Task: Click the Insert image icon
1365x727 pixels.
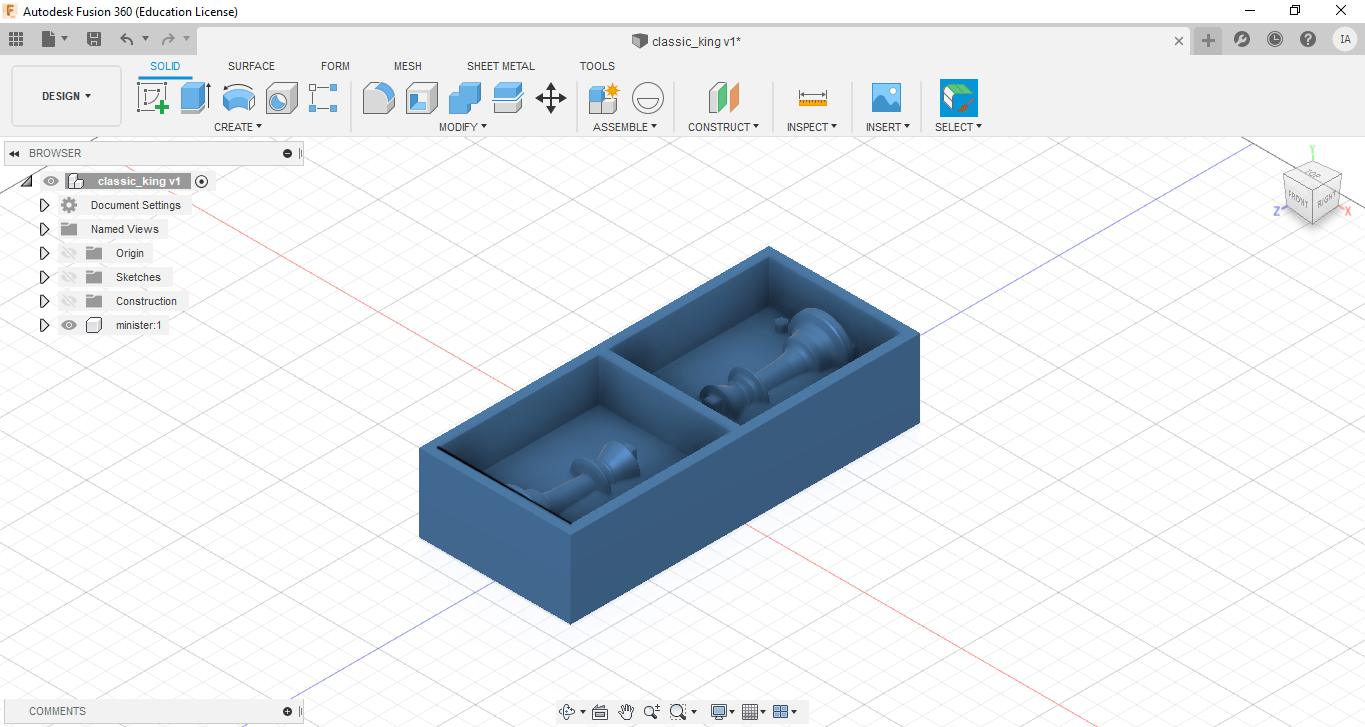Action: 886,98
